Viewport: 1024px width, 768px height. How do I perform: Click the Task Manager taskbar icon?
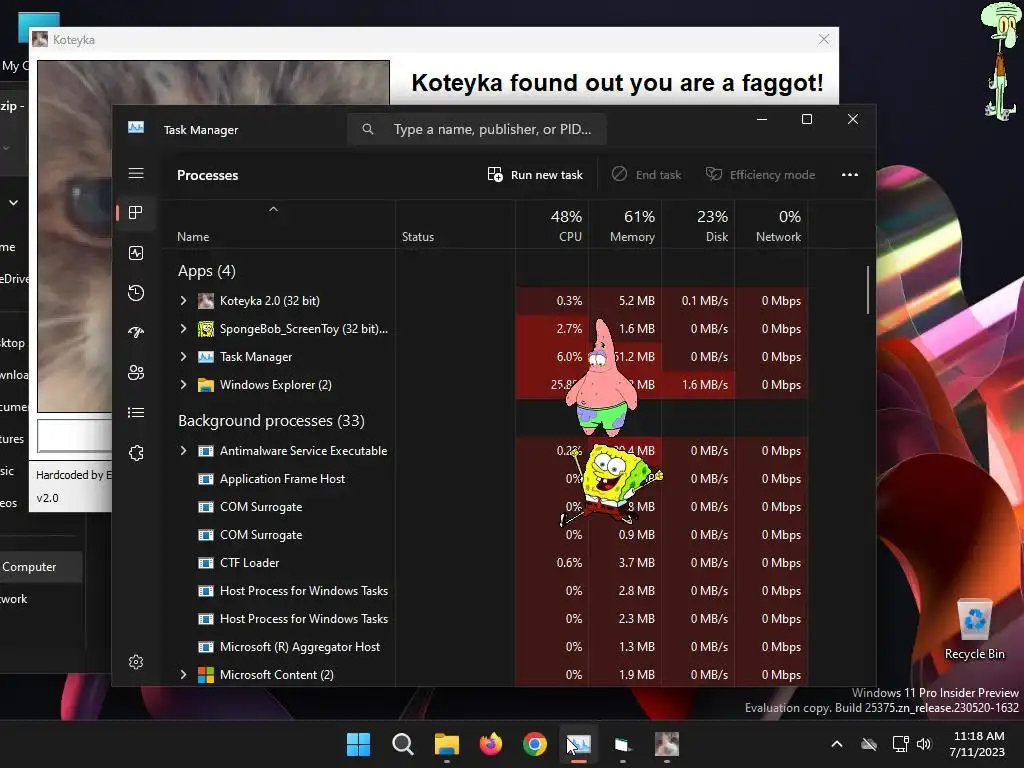tap(579, 744)
